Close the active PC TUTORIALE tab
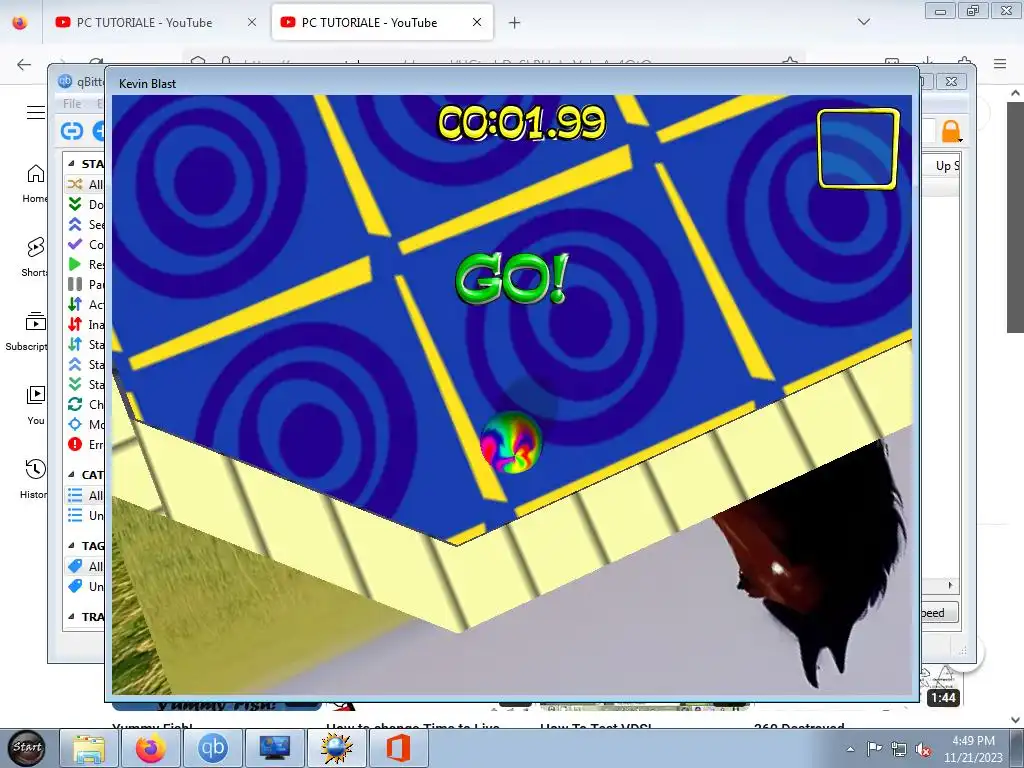 477,22
